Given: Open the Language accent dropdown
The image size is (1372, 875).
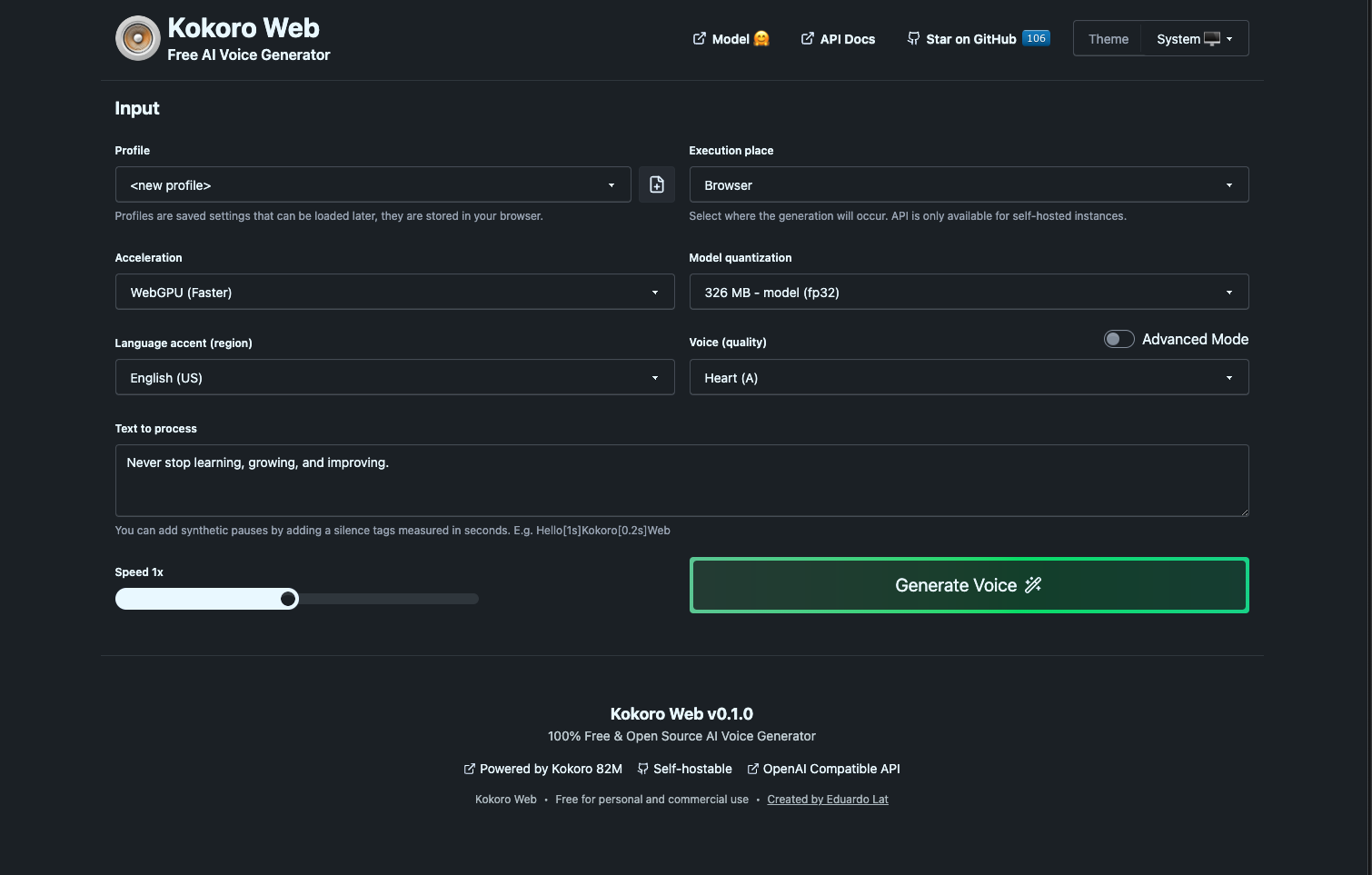Looking at the screenshot, I should (394, 378).
